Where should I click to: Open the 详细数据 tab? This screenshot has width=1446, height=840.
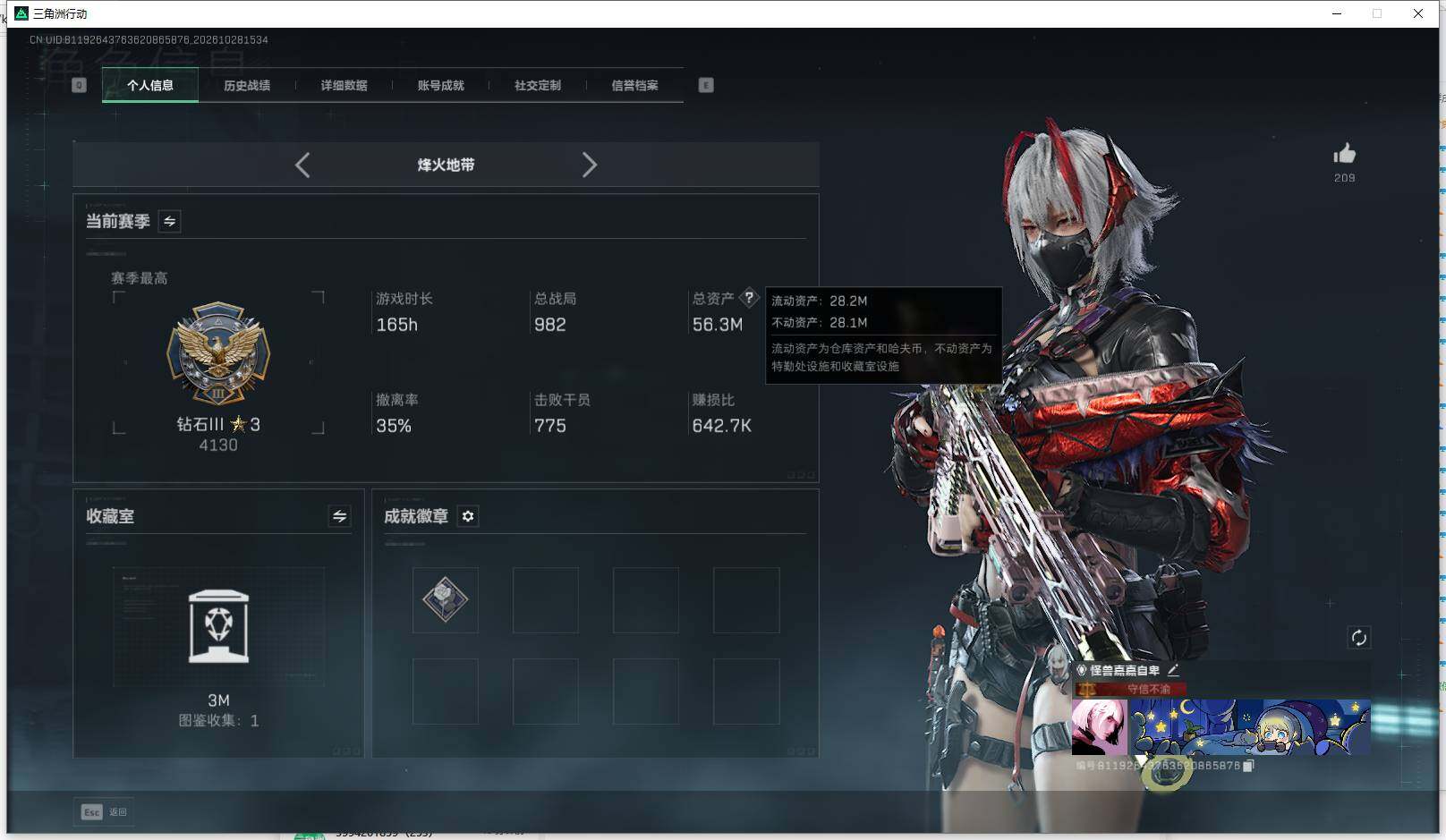[344, 86]
